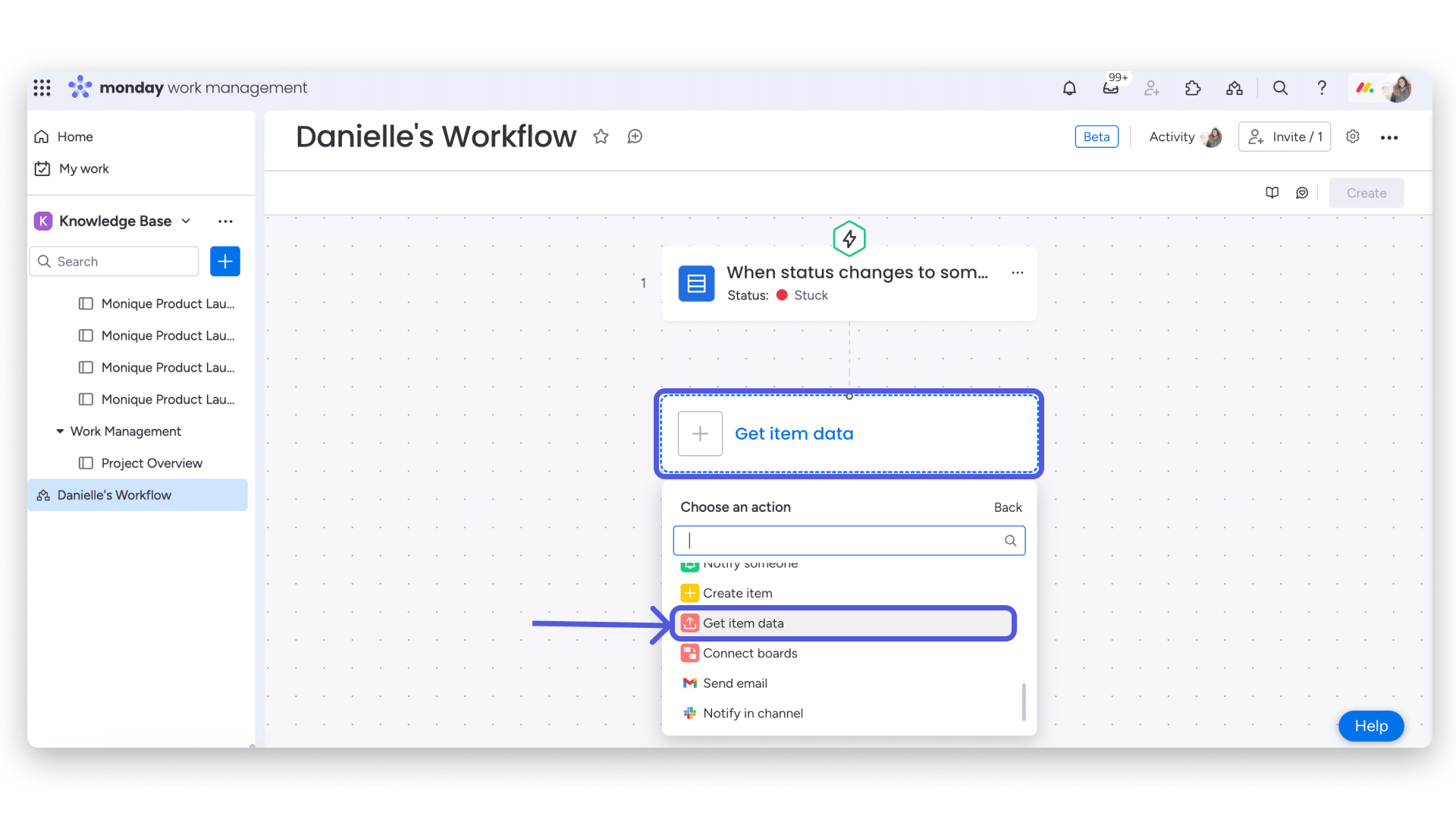Open the trigger block's three-dot menu
Viewport: 1456px width, 819px height.
1018,272
